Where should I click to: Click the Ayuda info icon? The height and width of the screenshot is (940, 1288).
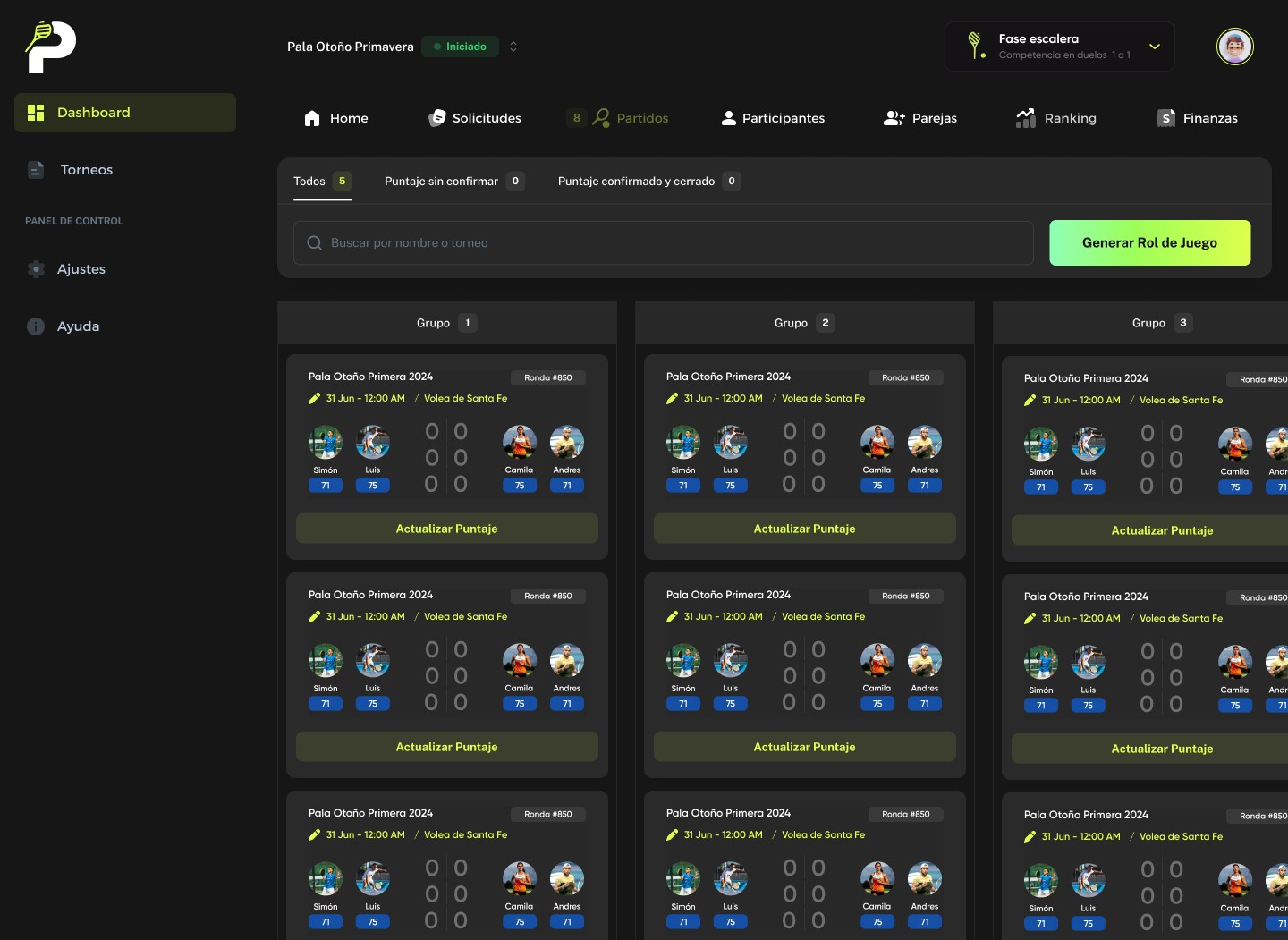[36, 326]
